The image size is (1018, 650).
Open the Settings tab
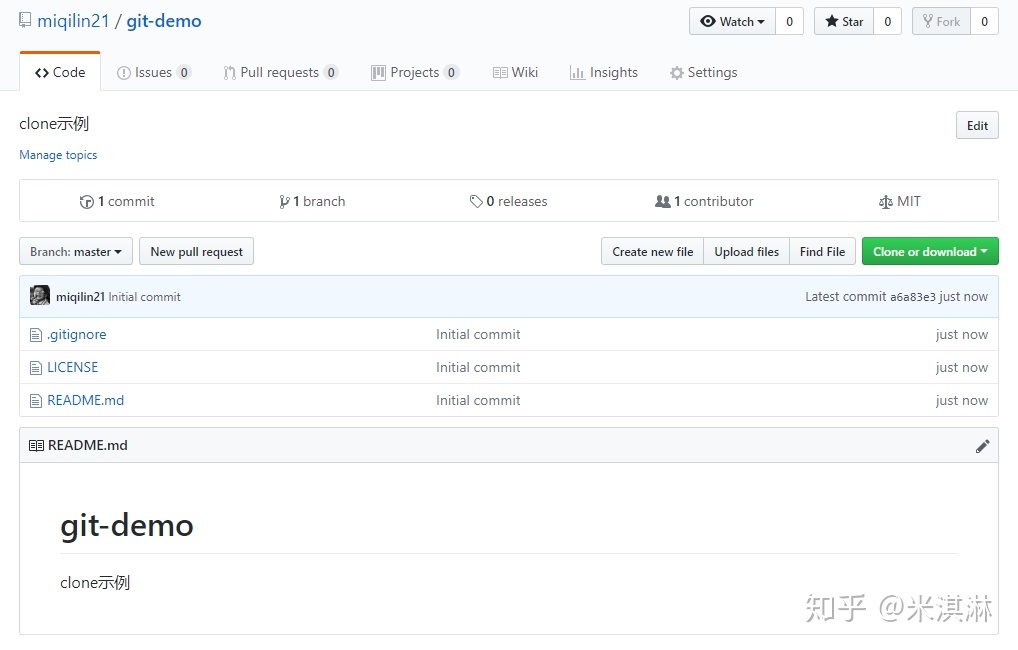pyautogui.click(x=704, y=72)
